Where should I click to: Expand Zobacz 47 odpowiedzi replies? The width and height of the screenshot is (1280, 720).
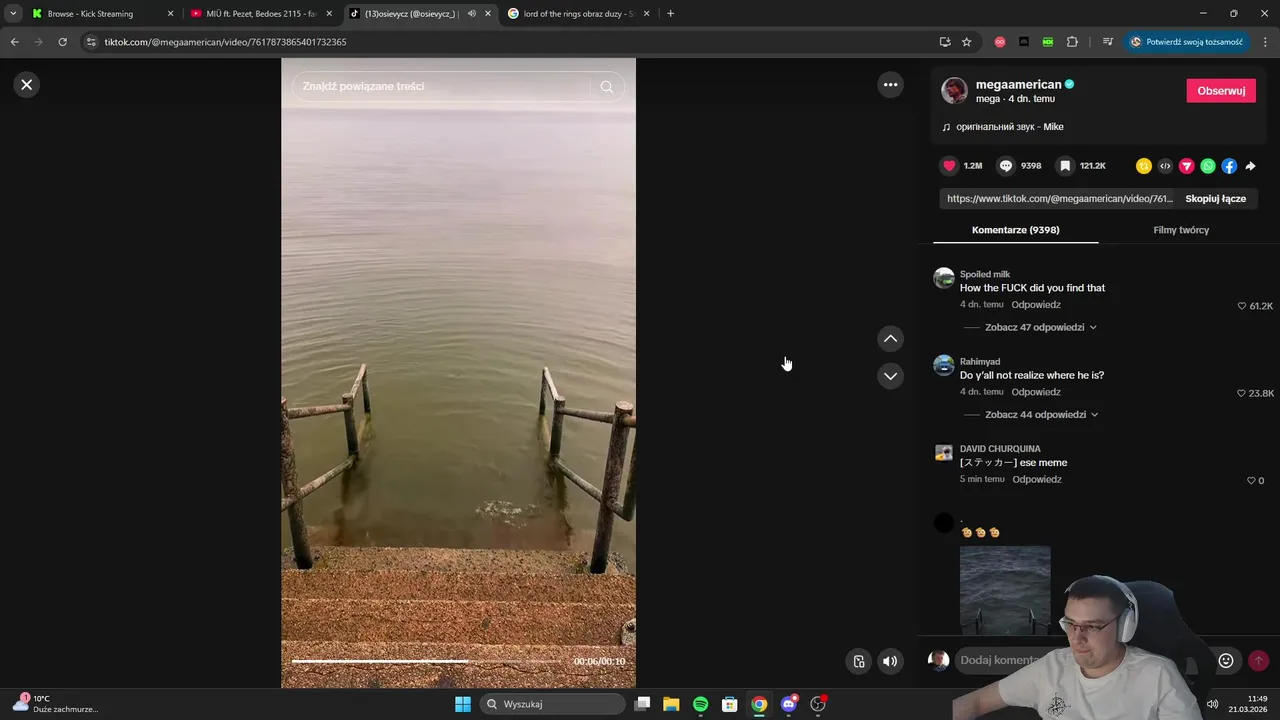coord(1040,327)
